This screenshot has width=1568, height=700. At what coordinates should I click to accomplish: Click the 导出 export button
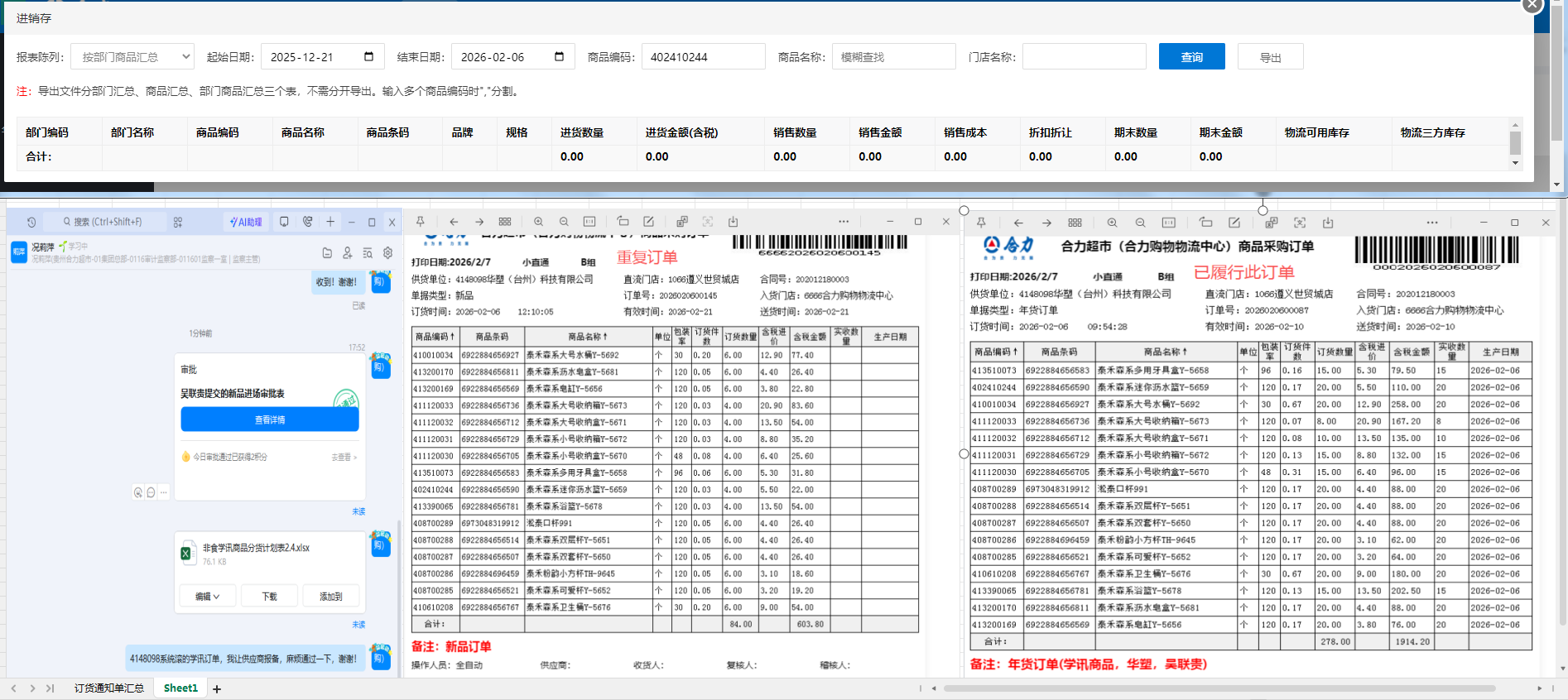tap(1270, 57)
